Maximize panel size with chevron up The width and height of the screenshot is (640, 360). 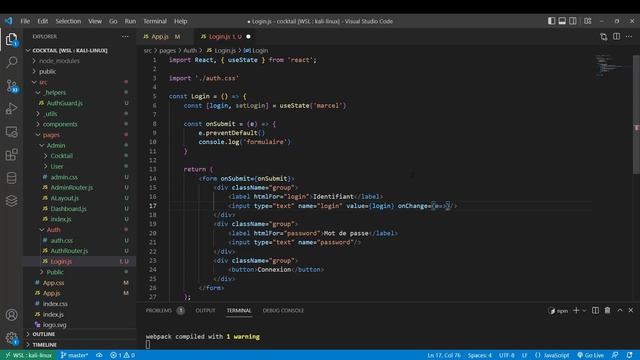(620, 311)
